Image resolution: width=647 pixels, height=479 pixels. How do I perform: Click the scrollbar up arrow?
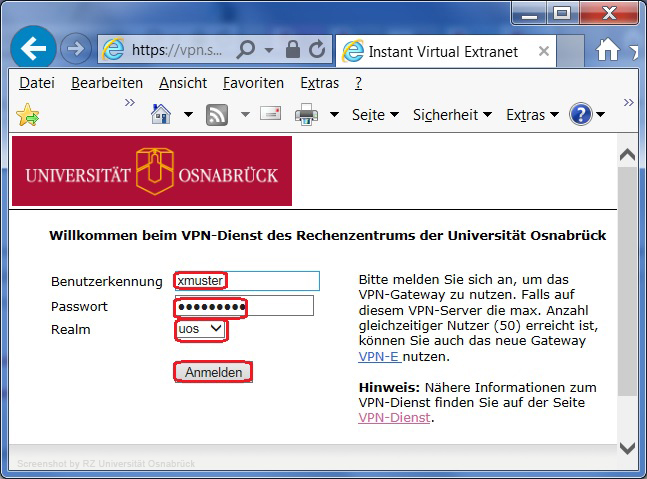point(627,154)
